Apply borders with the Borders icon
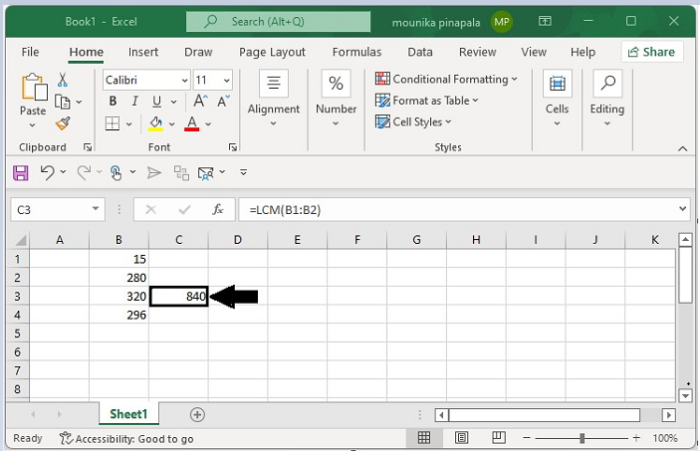700x451 pixels. 112,123
